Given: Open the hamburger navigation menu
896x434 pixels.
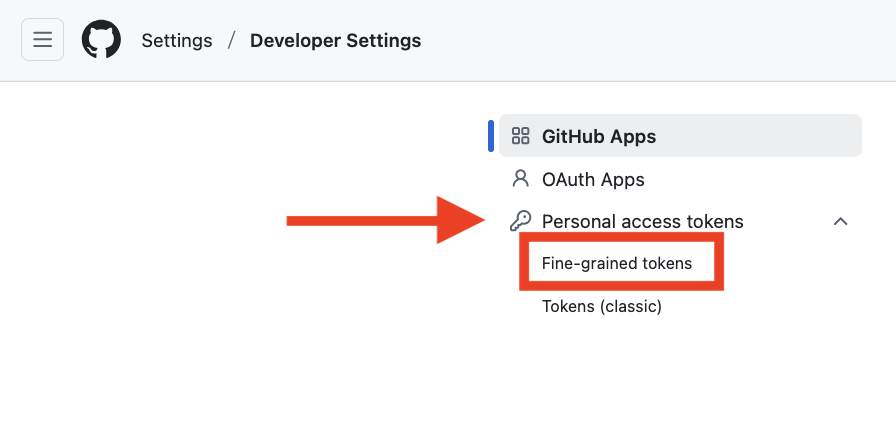Looking at the screenshot, I should tap(42, 39).
